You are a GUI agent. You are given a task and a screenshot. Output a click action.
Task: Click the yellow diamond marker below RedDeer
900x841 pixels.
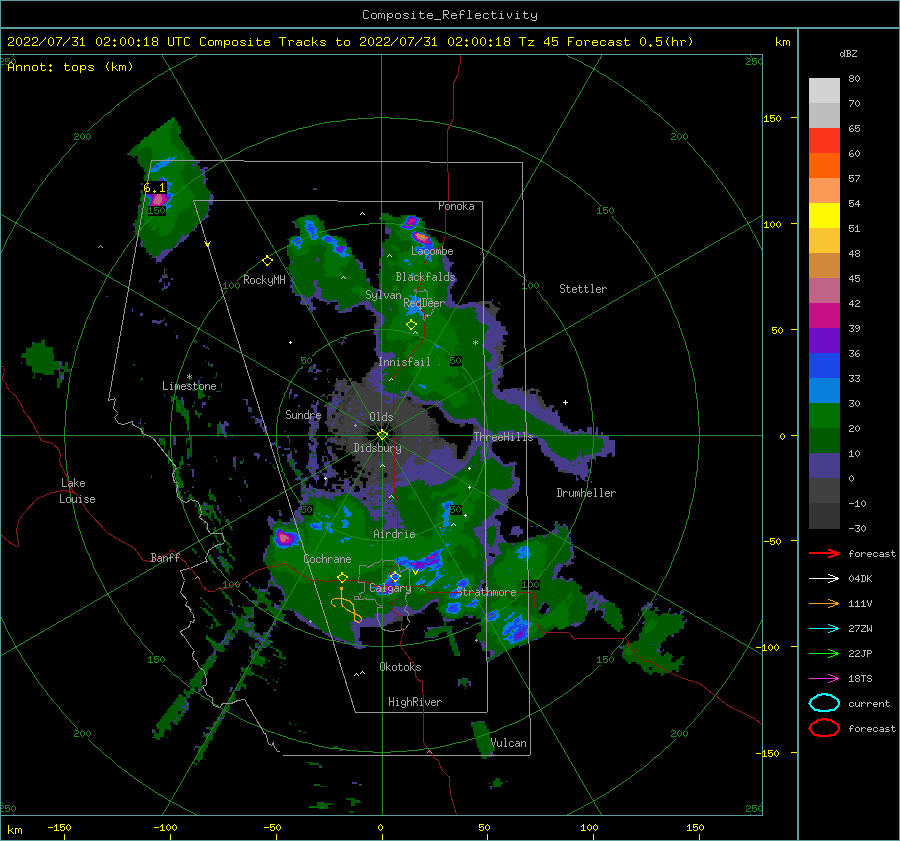[411, 325]
